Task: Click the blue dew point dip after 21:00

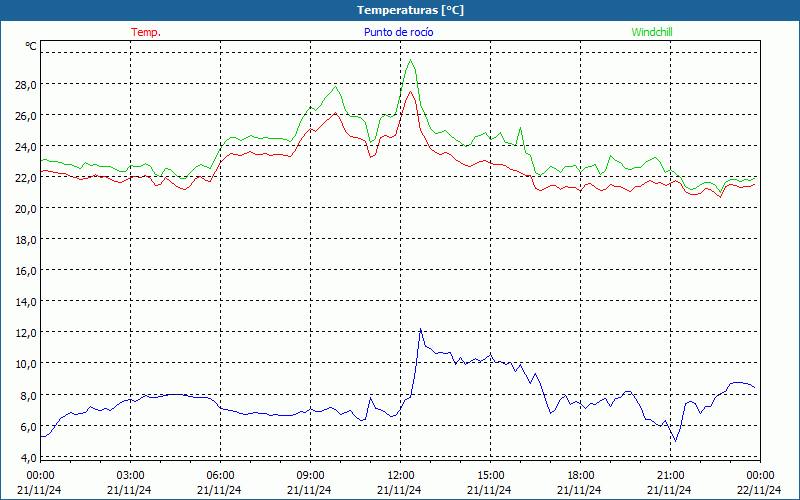Action: pyautogui.click(x=676, y=441)
